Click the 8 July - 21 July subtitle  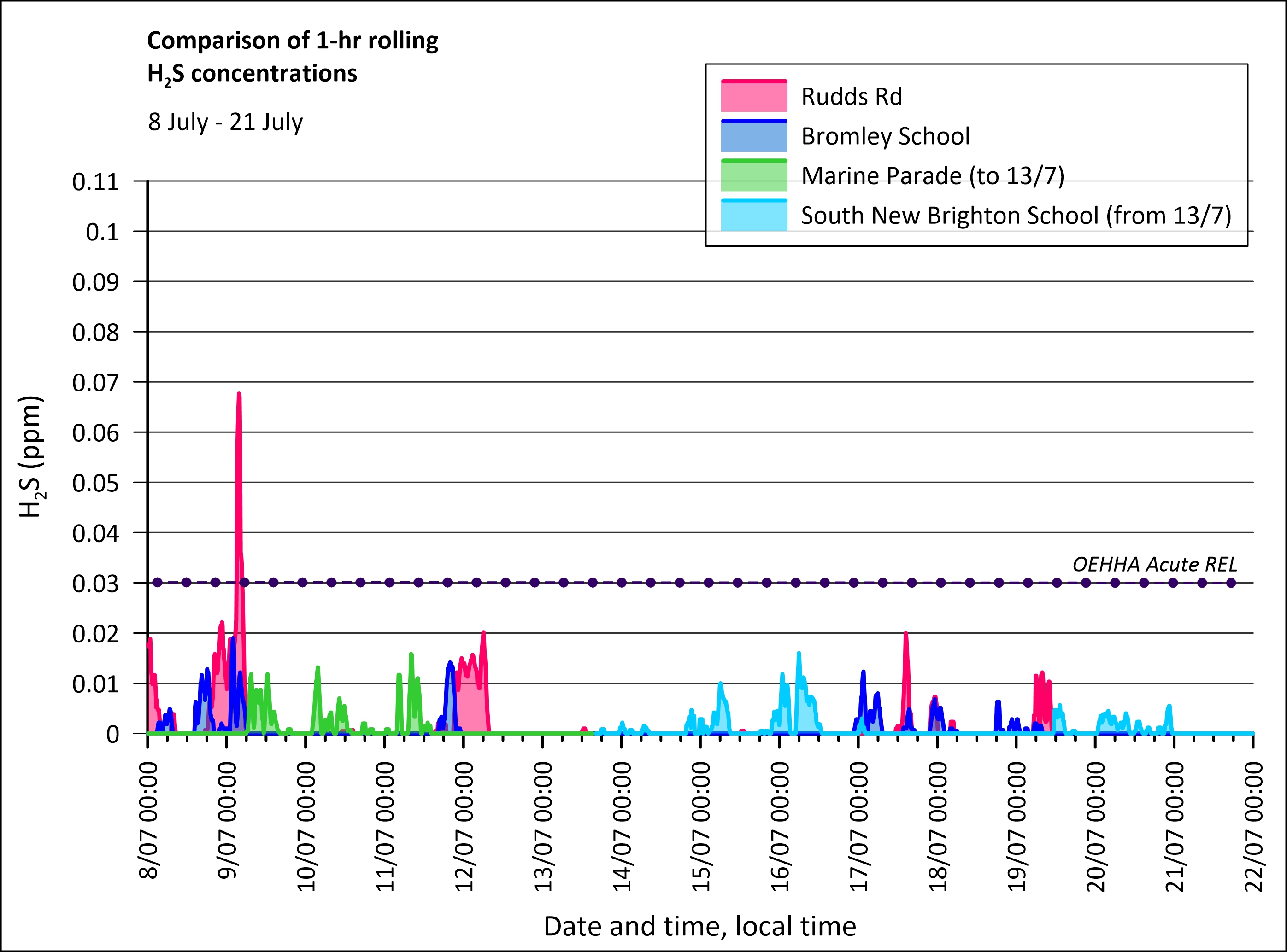(225, 122)
